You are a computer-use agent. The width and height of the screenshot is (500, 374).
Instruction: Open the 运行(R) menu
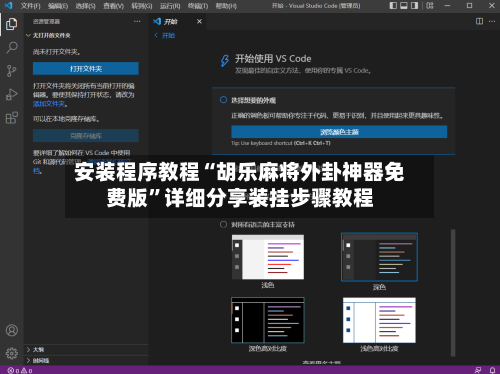point(170,6)
